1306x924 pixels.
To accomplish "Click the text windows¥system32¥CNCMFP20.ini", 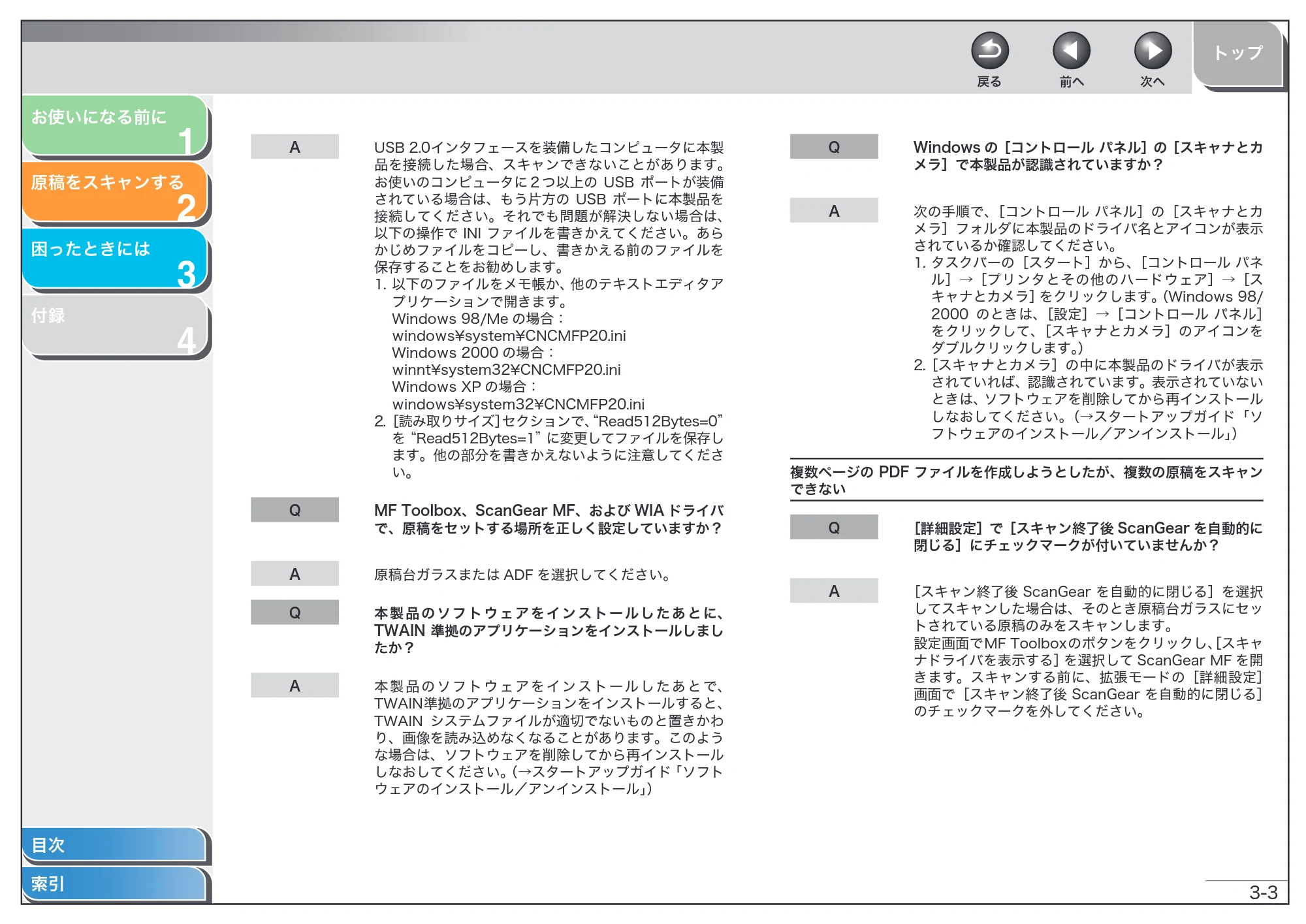I will [518, 404].
